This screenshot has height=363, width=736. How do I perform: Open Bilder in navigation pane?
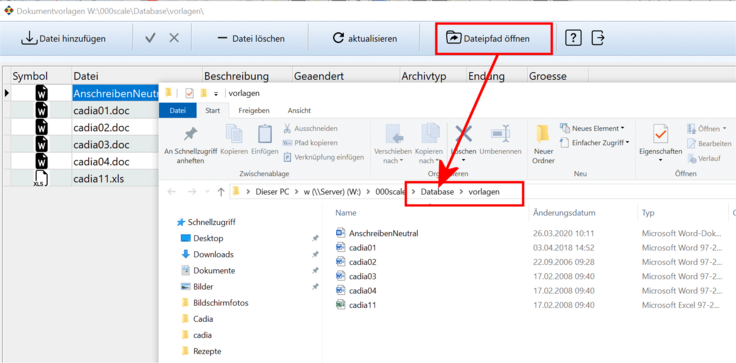coord(197,286)
